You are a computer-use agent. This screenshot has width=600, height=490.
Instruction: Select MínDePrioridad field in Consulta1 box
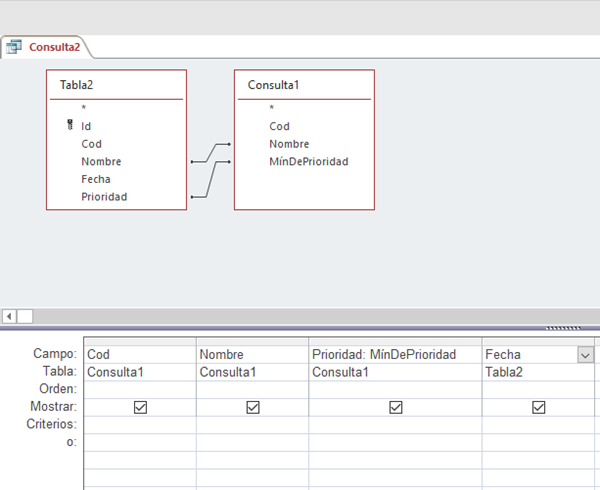308,161
